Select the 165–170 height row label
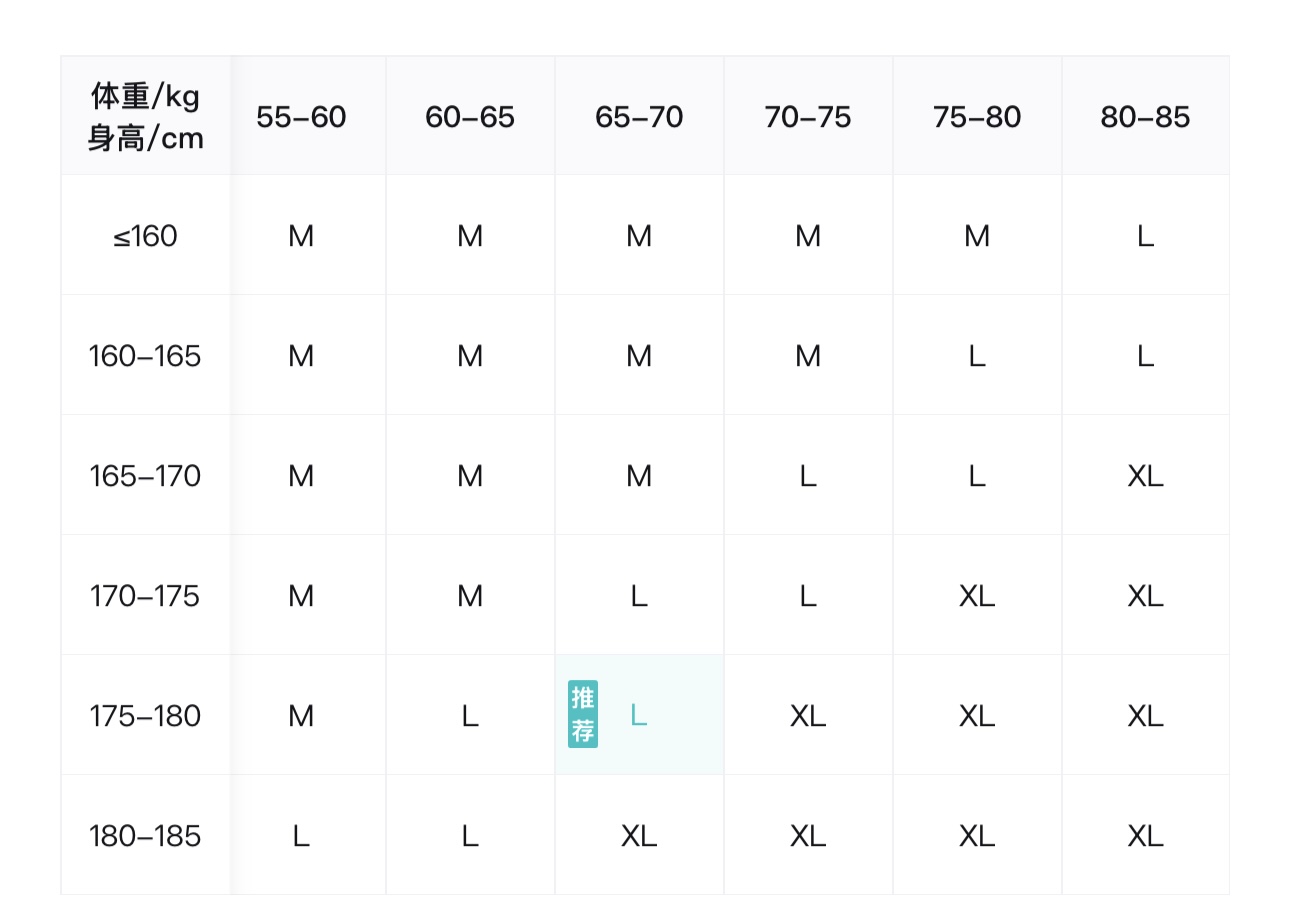This screenshot has height=912, width=1290. coord(146,476)
